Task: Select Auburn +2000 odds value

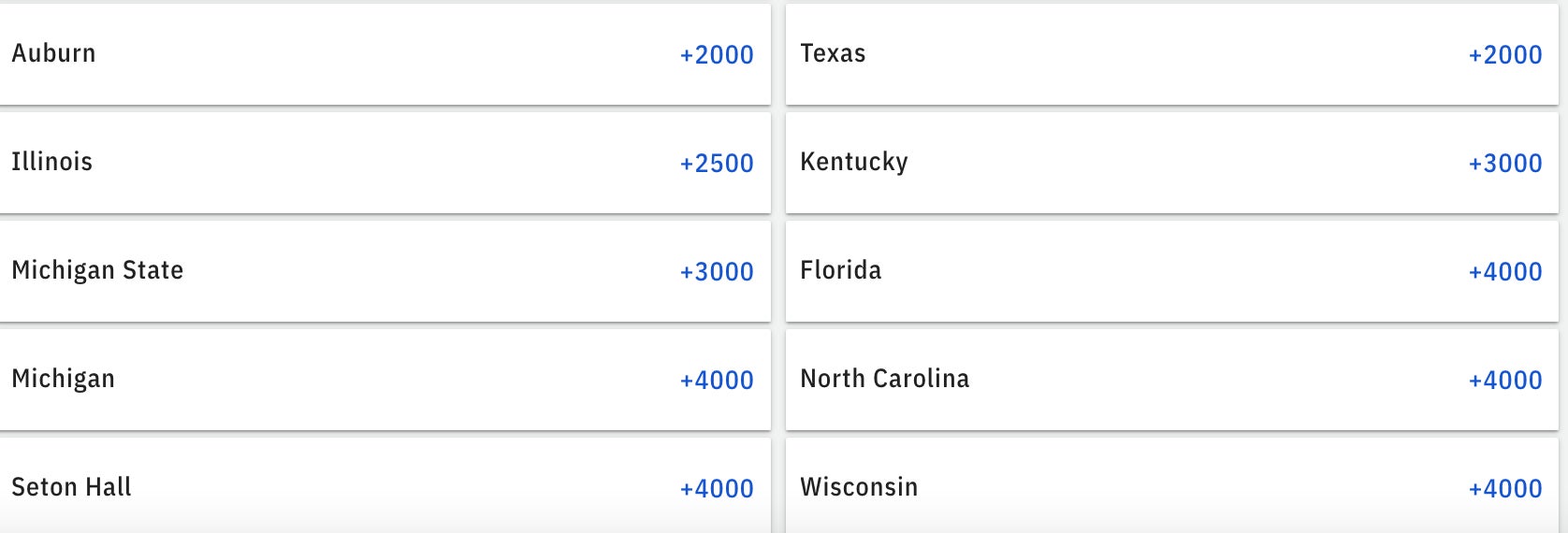Action: (x=717, y=55)
